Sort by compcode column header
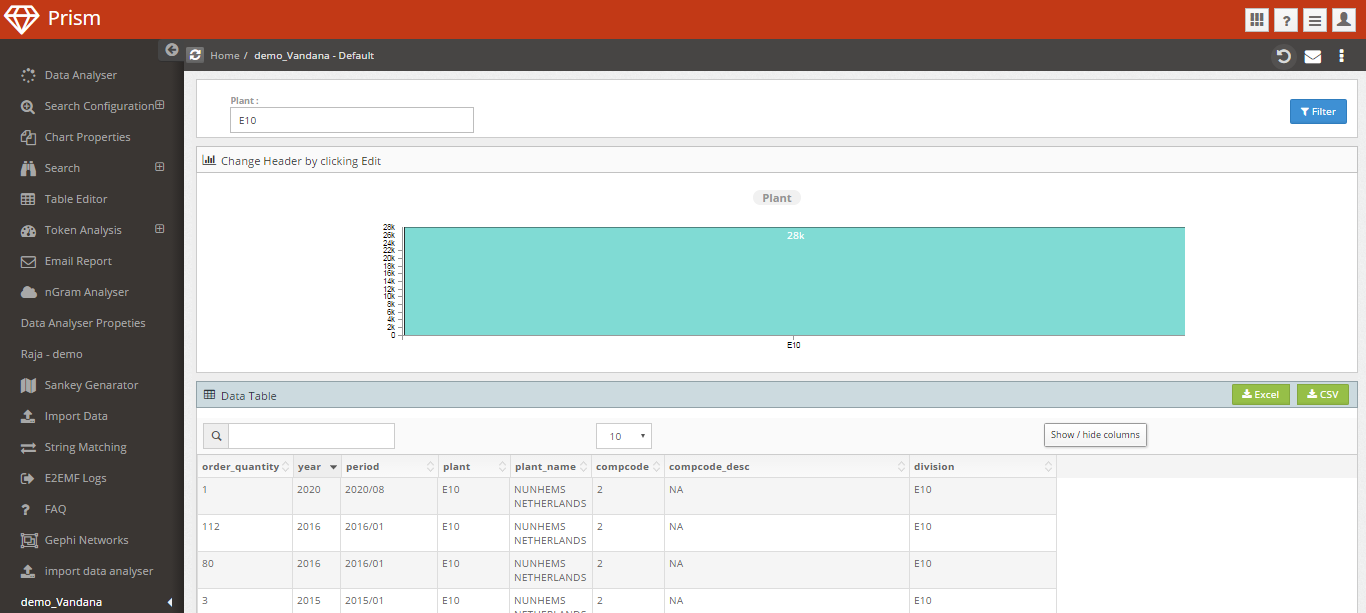This screenshot has height=613, width=1366. click(x=628, y=467)
